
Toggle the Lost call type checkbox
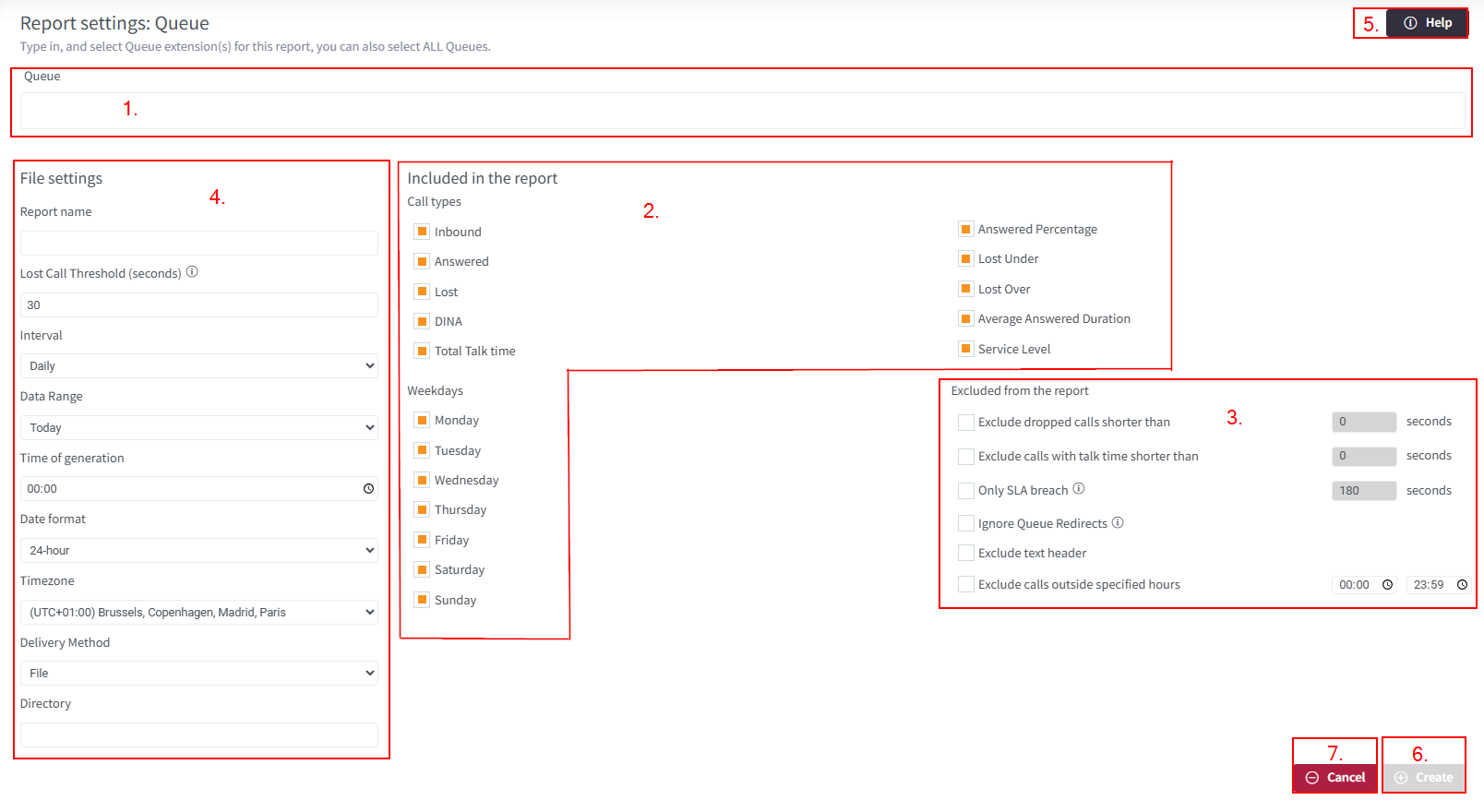422,292
